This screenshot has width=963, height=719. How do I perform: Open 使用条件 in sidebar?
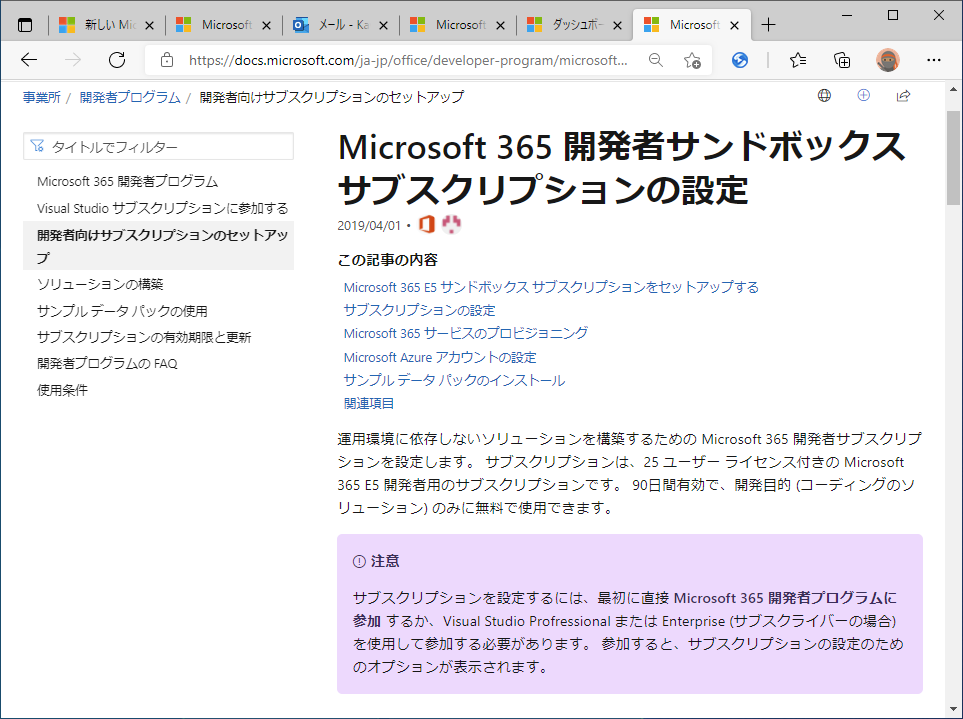point(62,390)
